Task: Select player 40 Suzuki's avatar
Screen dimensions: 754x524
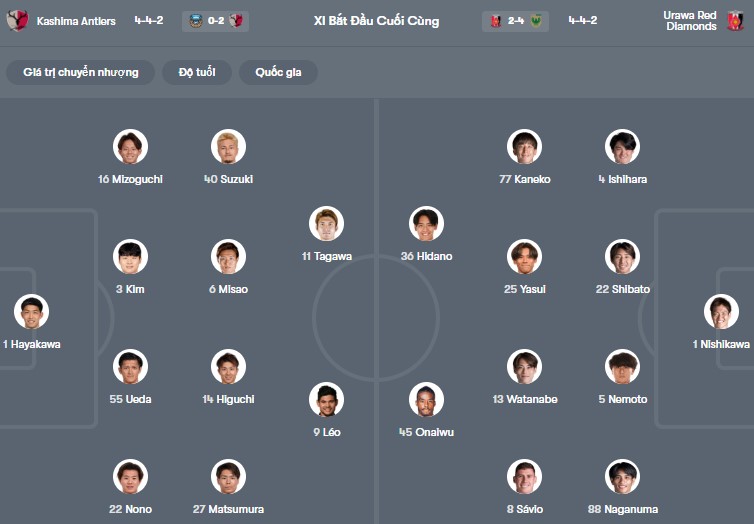Action: tap(228, 147)
